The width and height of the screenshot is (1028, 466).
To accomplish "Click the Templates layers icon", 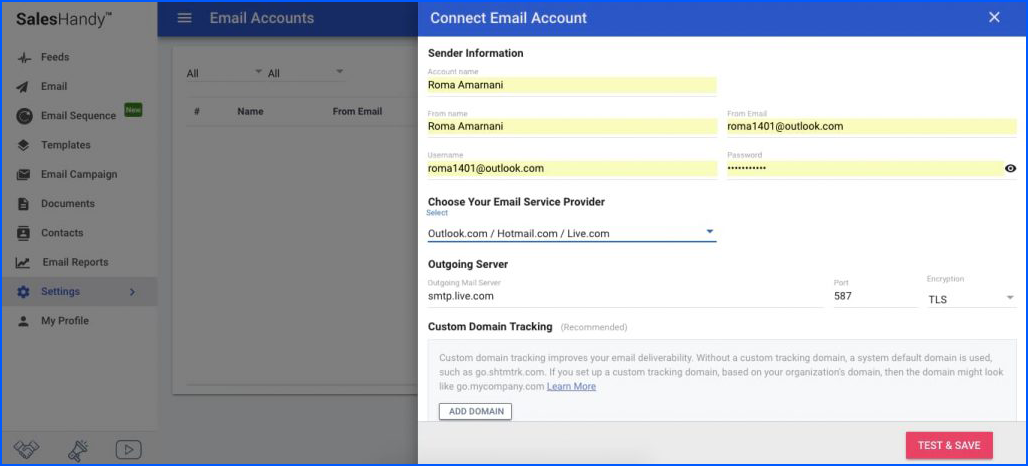I will [x=24, y=146].
